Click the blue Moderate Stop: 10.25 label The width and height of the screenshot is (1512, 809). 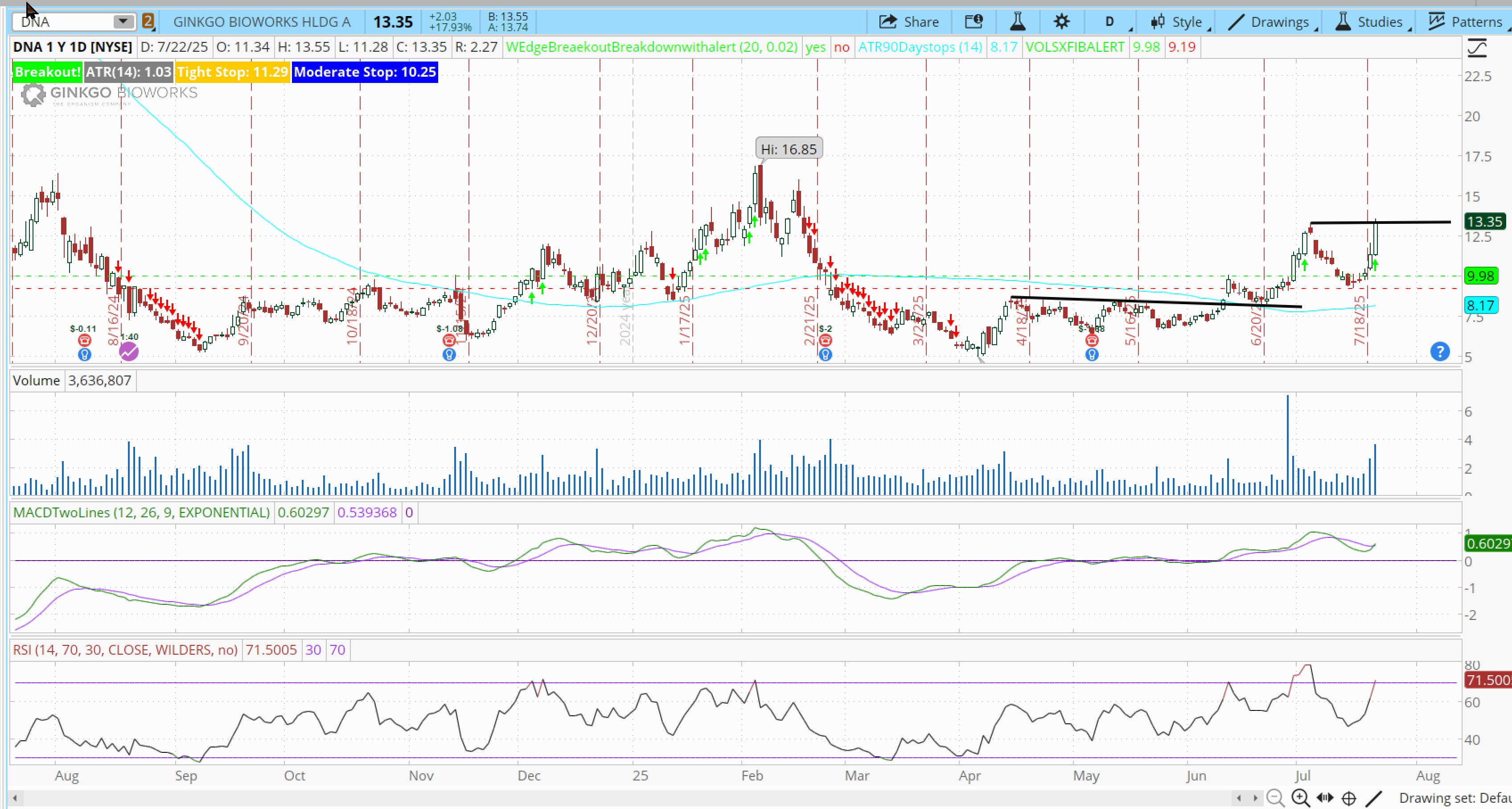click(365, 72)
